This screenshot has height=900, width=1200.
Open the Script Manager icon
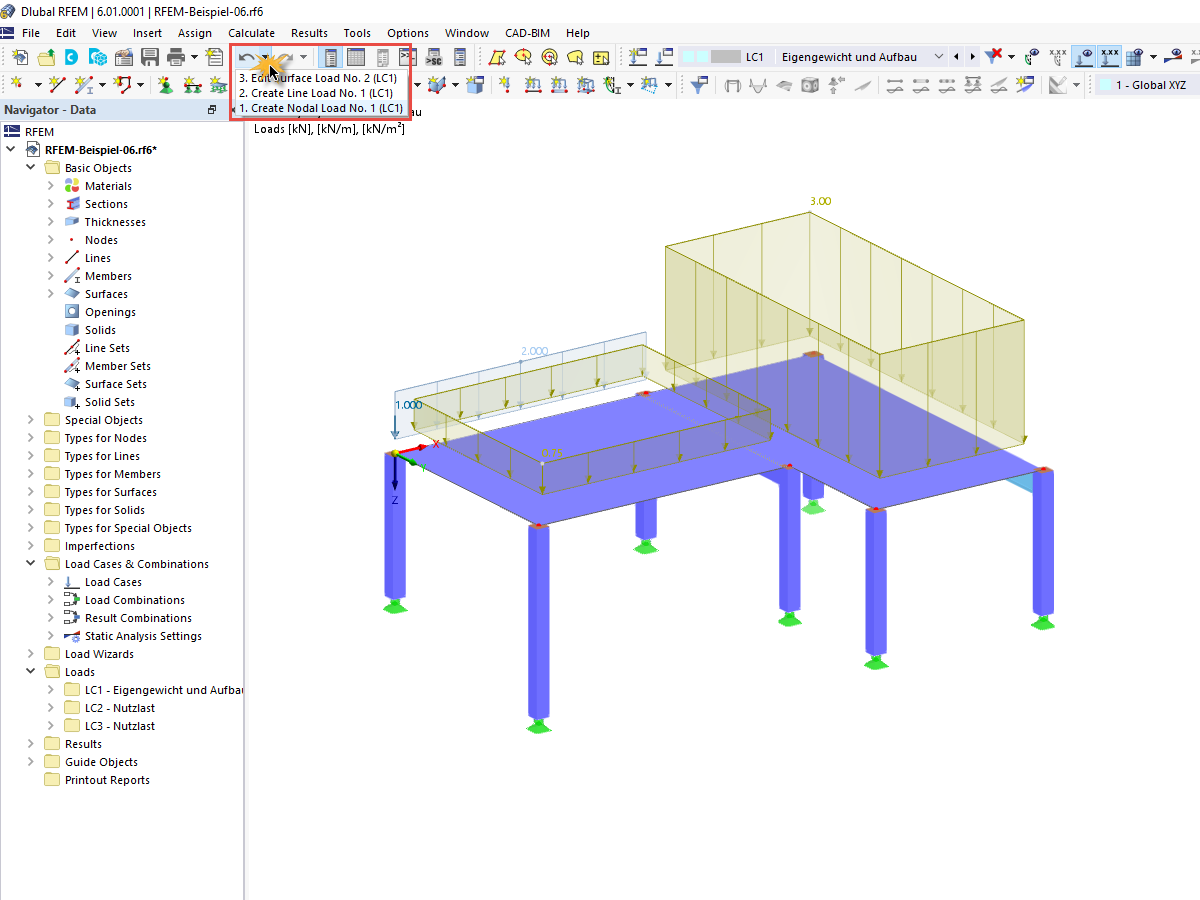point(433,57)
